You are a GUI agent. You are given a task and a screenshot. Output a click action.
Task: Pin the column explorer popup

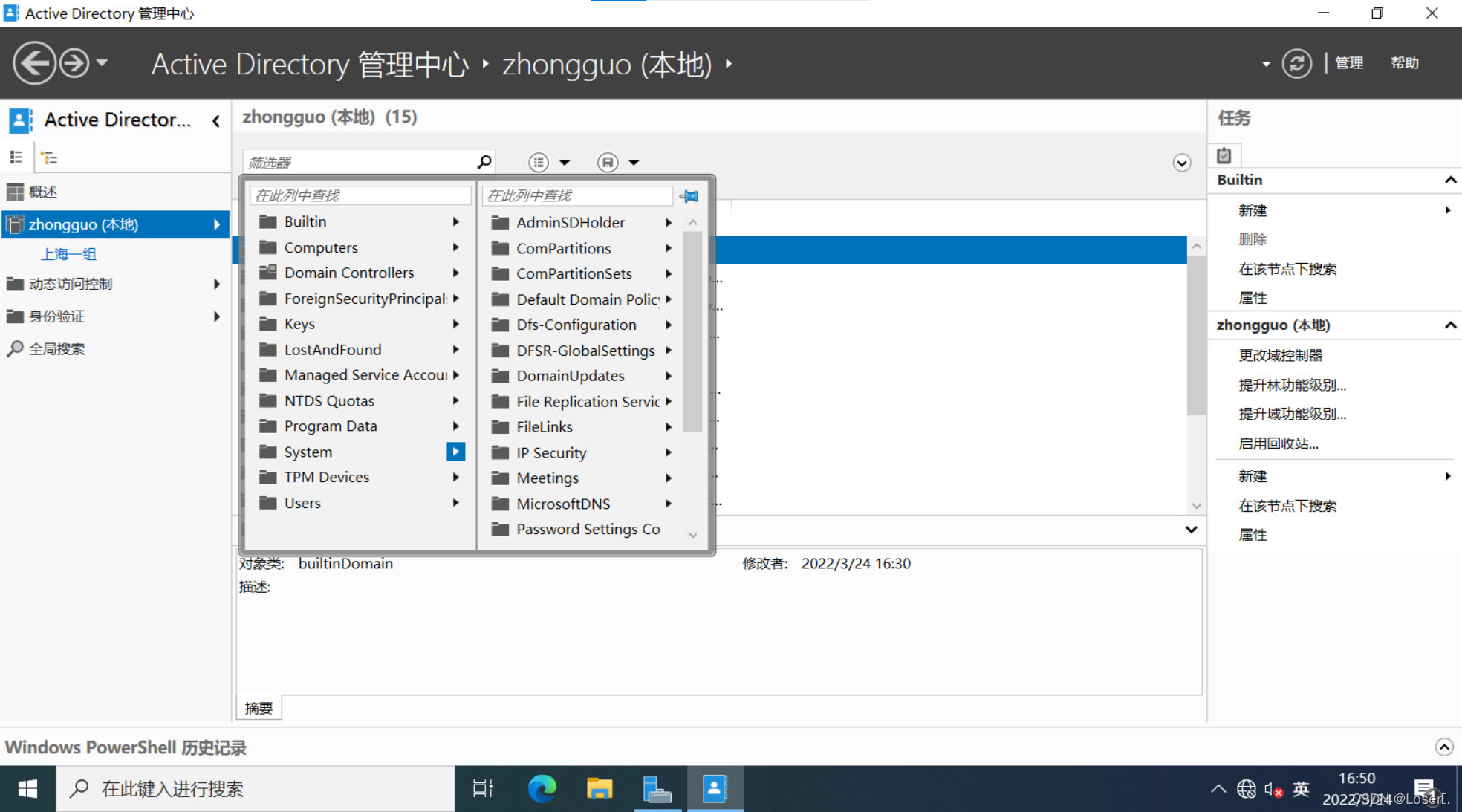[689, 196]
